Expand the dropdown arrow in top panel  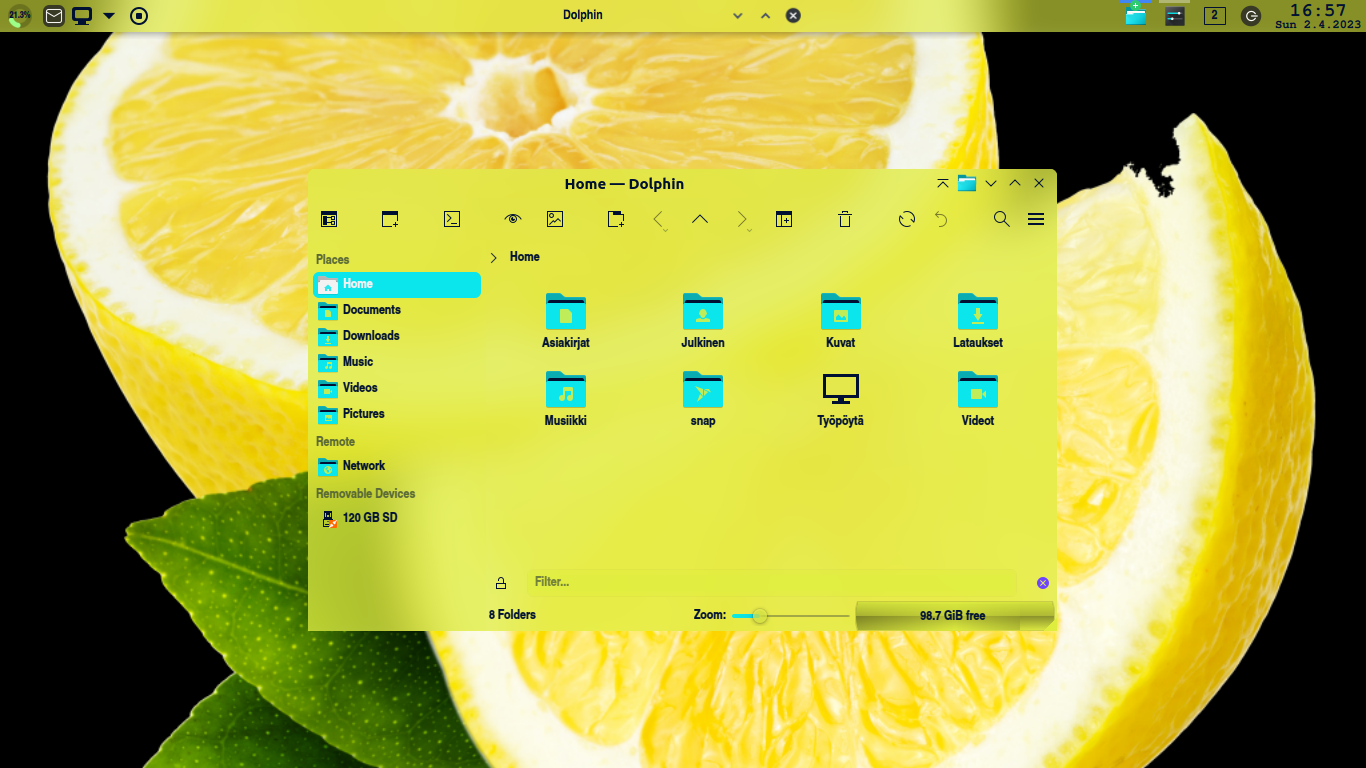[109, 16]
